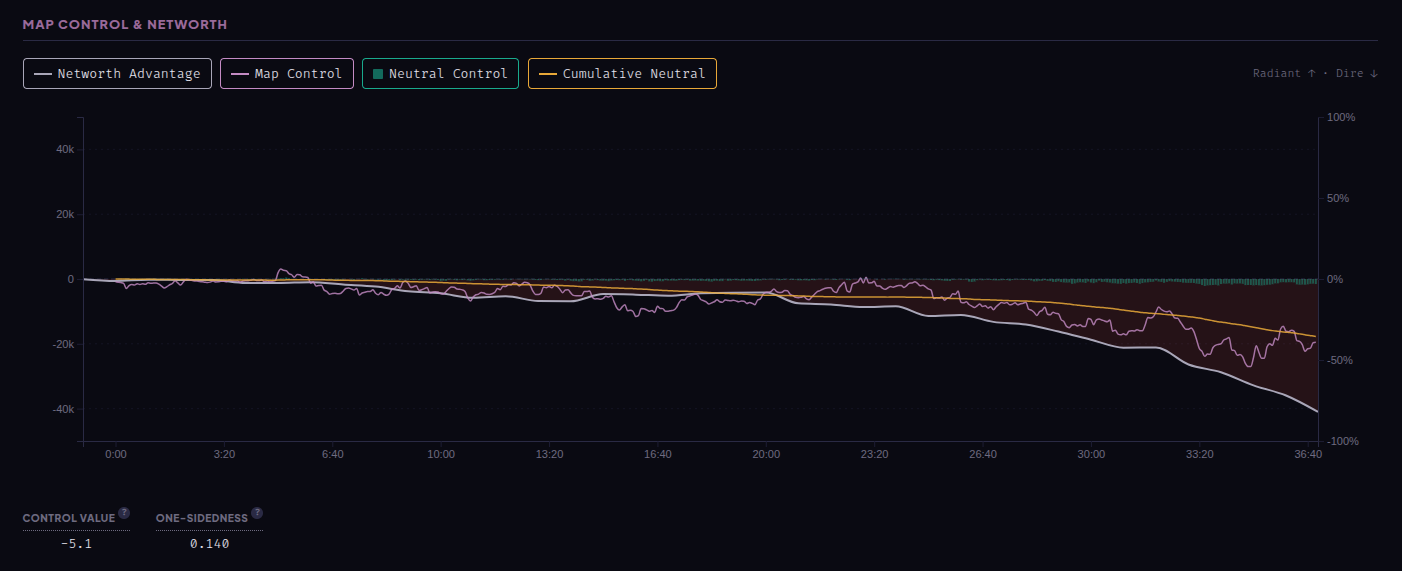This screenshot has width=1402, height=571.
Task: Click the One-Sidedness 0.140 figure
Action: 209,544
